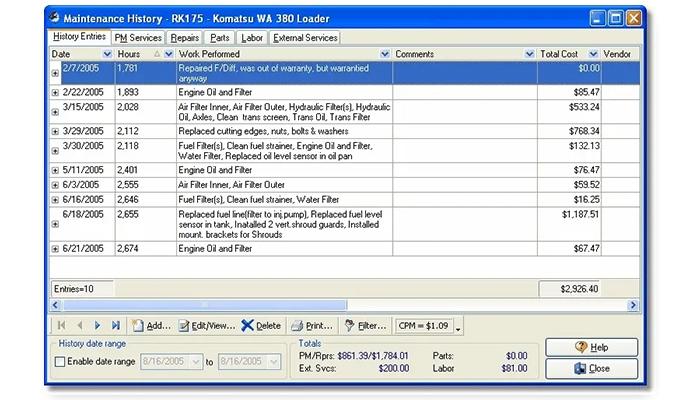Go to last history record
This screenshot has width=700, height=400.
(116, 325)
